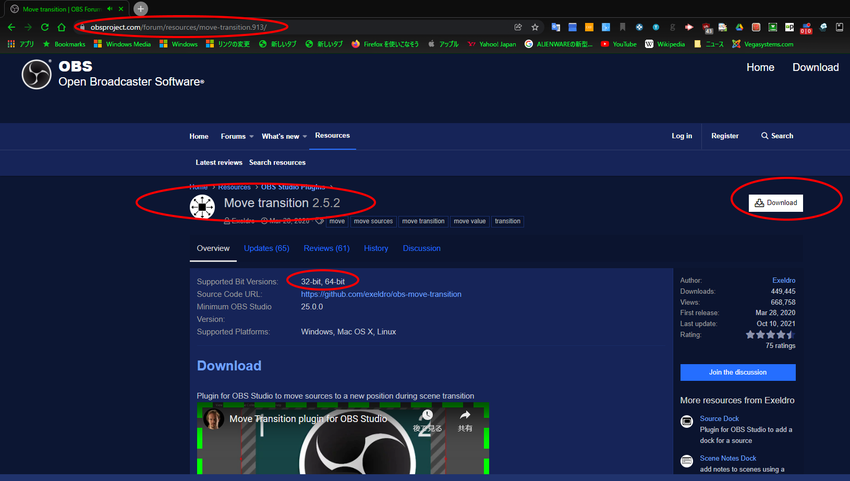
Task: Close the Move transition browser tab
Action: pos(121,9)
